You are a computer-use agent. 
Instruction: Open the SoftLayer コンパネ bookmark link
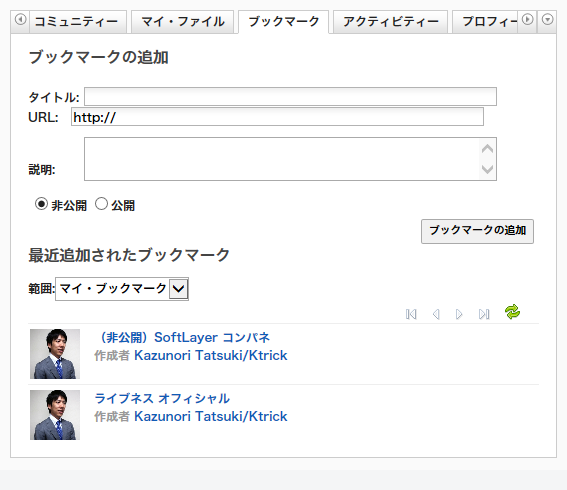184,337
